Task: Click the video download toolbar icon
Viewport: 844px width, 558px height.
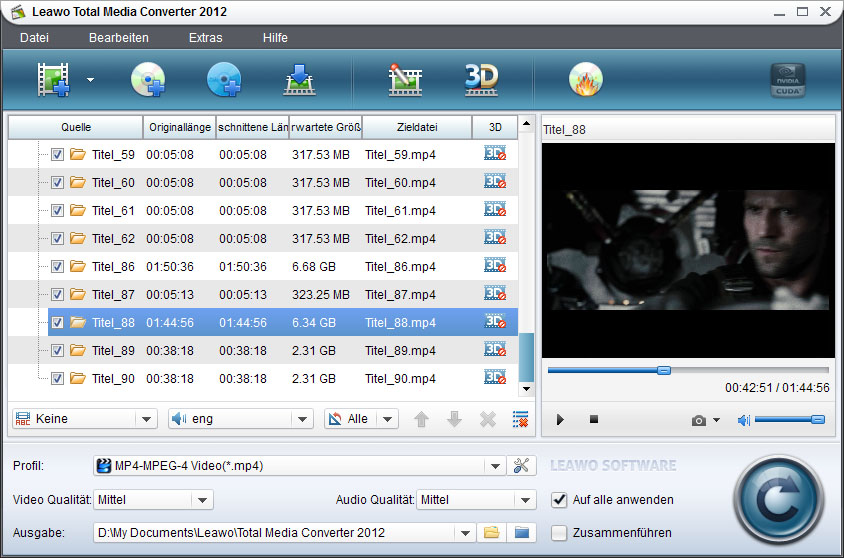Action: pos(299,80)
